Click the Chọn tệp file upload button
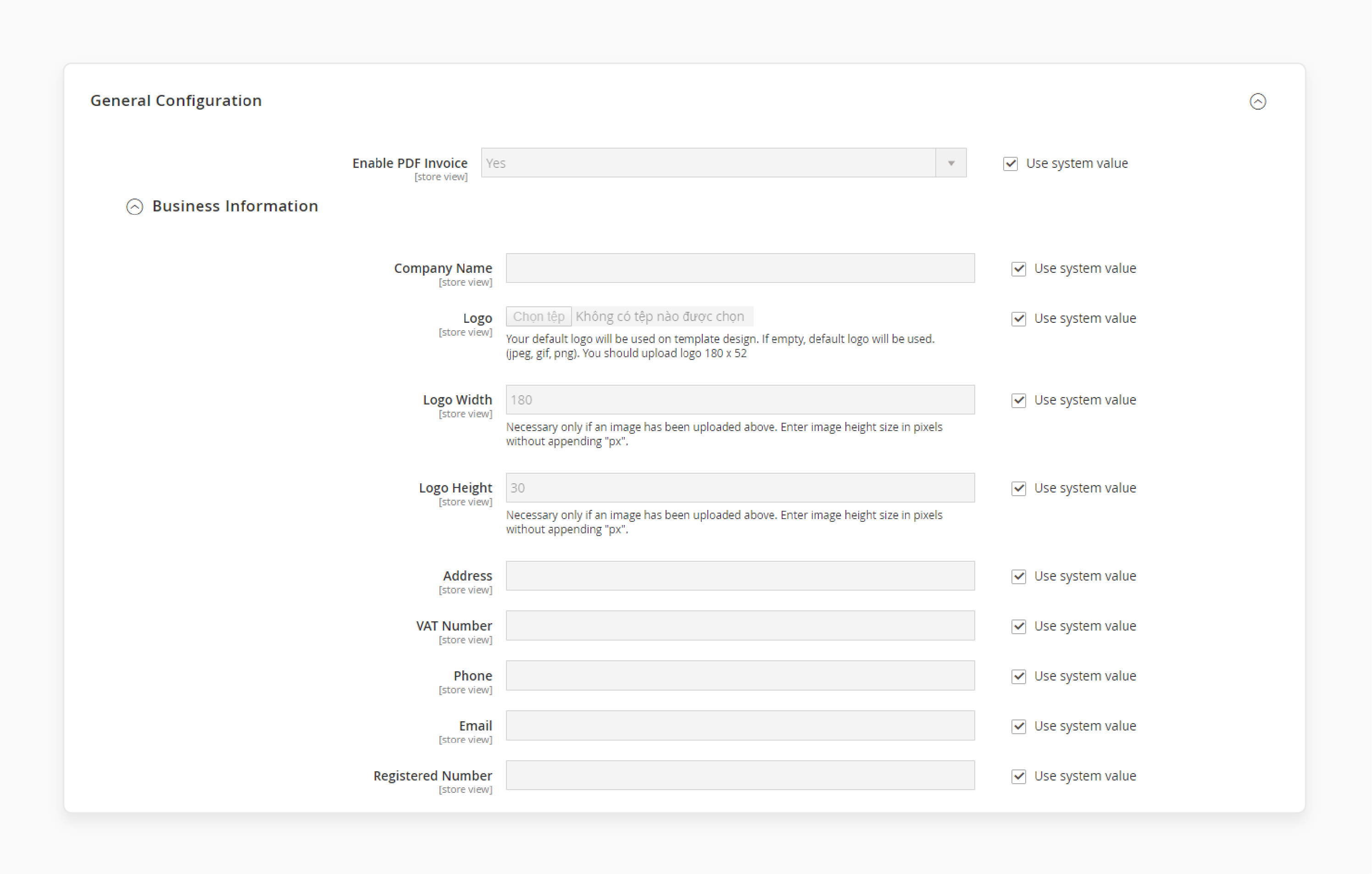 pyautogui.click(x=539, y=317)
